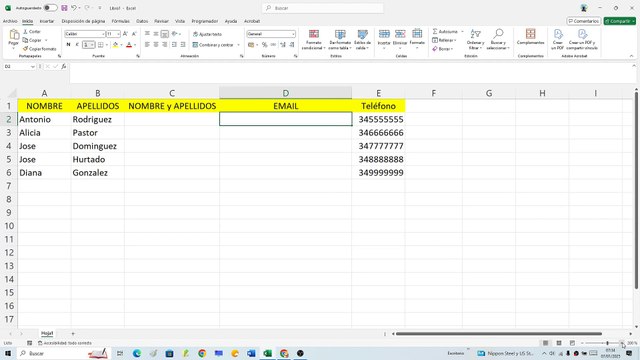The image size is (640, 360).
Task: Select cell with phone 346666666
Action: point(378,133)
